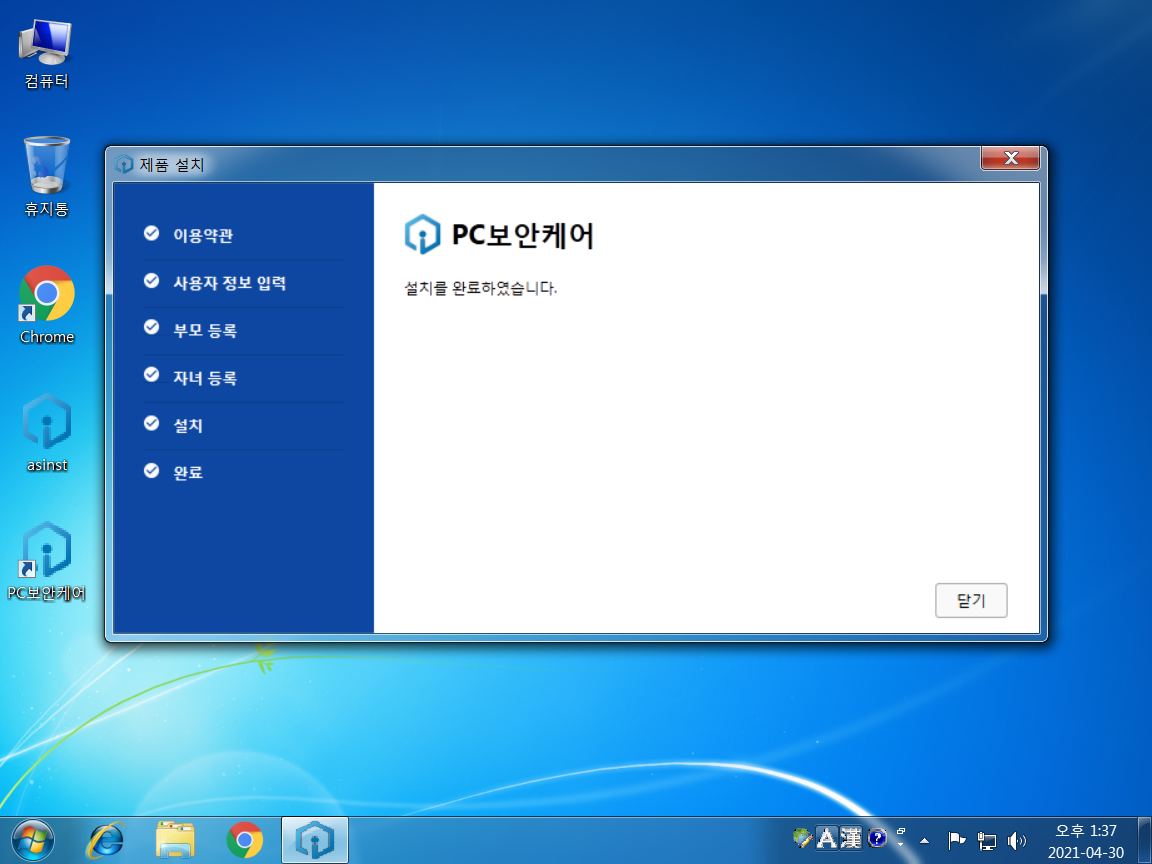Open the clock showing 오후 1:37
The image size is (1152, 864).
click(x=1085, y=840)
